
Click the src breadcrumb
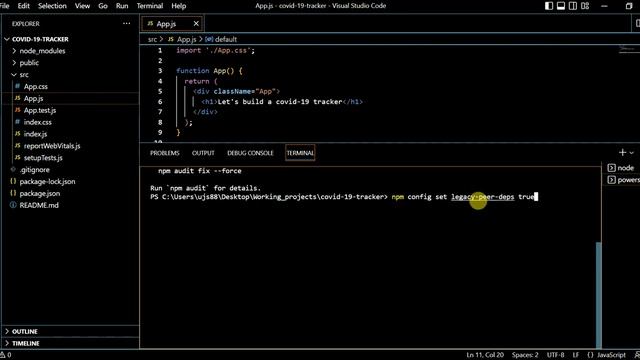point(152,39)
